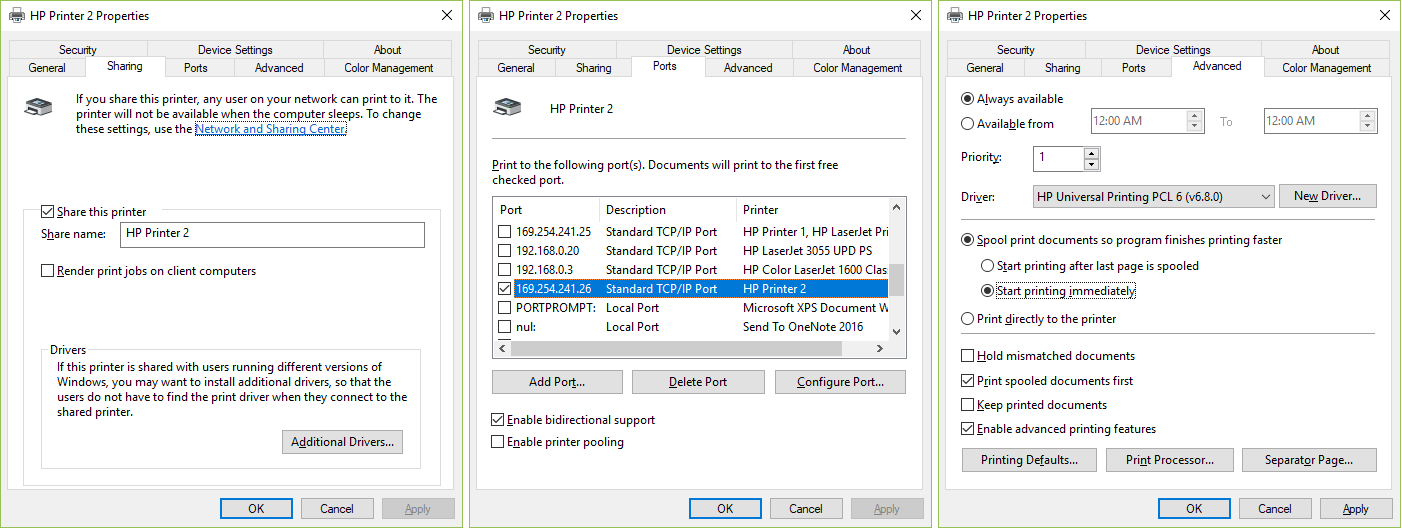Decrease Priority with down spinner arrow
This screenshot has width=1402, height=531.
click(x=1091, y=165)
